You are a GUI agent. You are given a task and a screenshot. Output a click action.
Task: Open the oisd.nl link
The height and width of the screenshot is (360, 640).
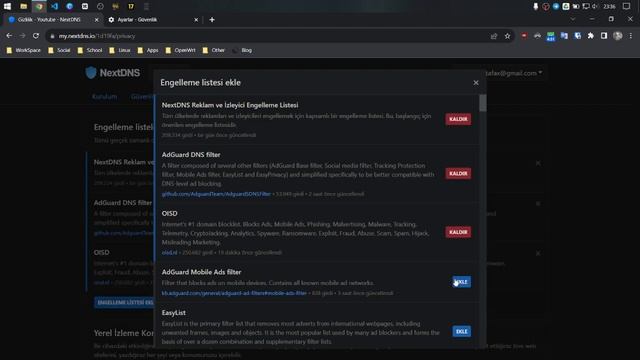[x=169, y=253]
